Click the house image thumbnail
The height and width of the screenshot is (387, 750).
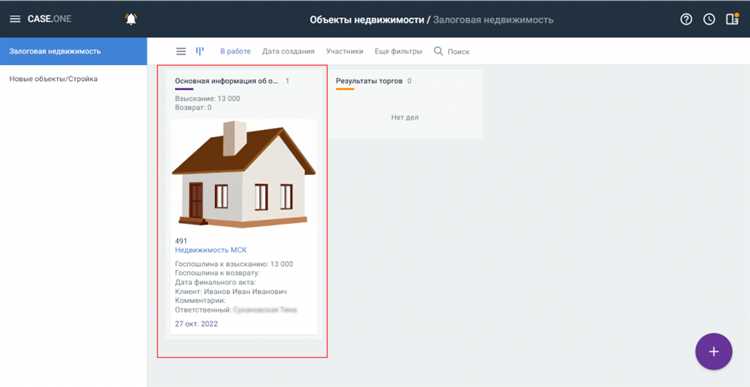click(243, 174)
